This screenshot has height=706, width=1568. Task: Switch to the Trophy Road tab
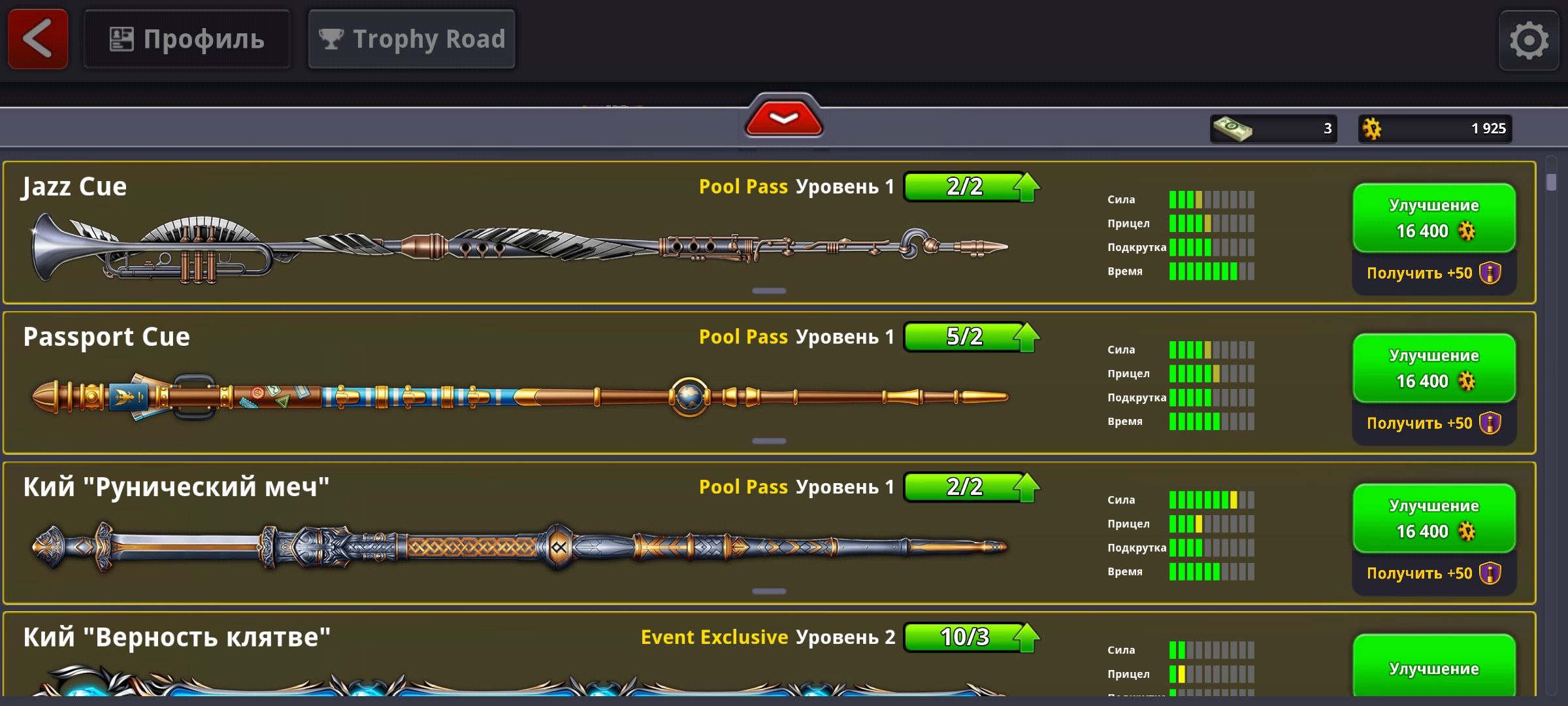412,39
